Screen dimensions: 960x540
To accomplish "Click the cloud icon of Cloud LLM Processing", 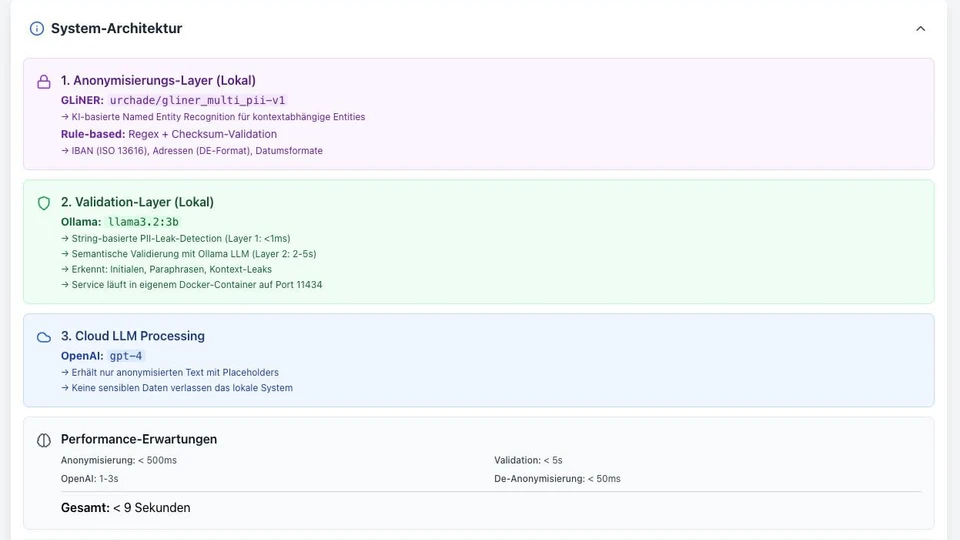I will 44,338.
